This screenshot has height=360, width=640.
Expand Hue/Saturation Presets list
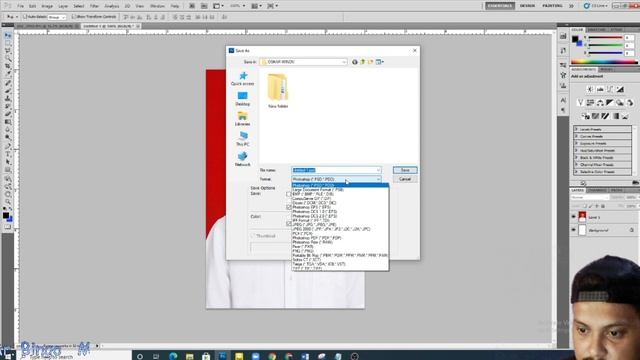click(x=576, y=151)
